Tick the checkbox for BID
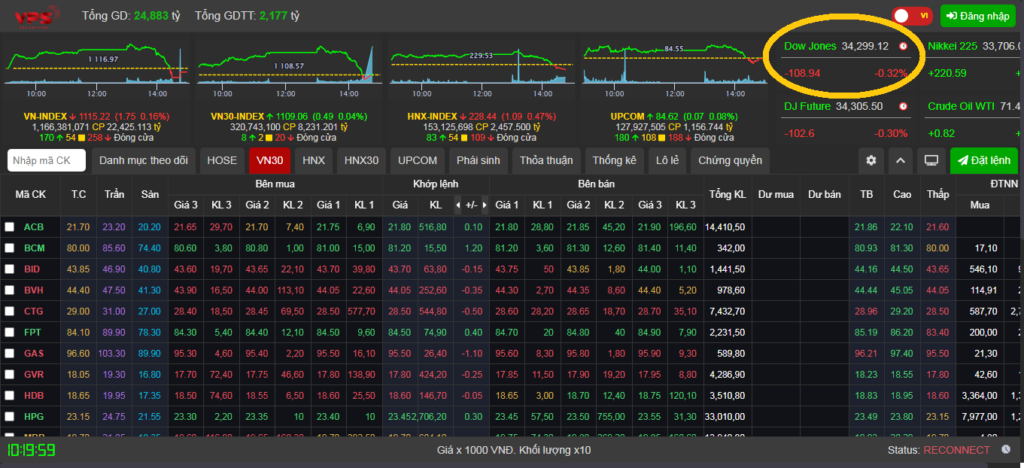 (x=9, y=269)
